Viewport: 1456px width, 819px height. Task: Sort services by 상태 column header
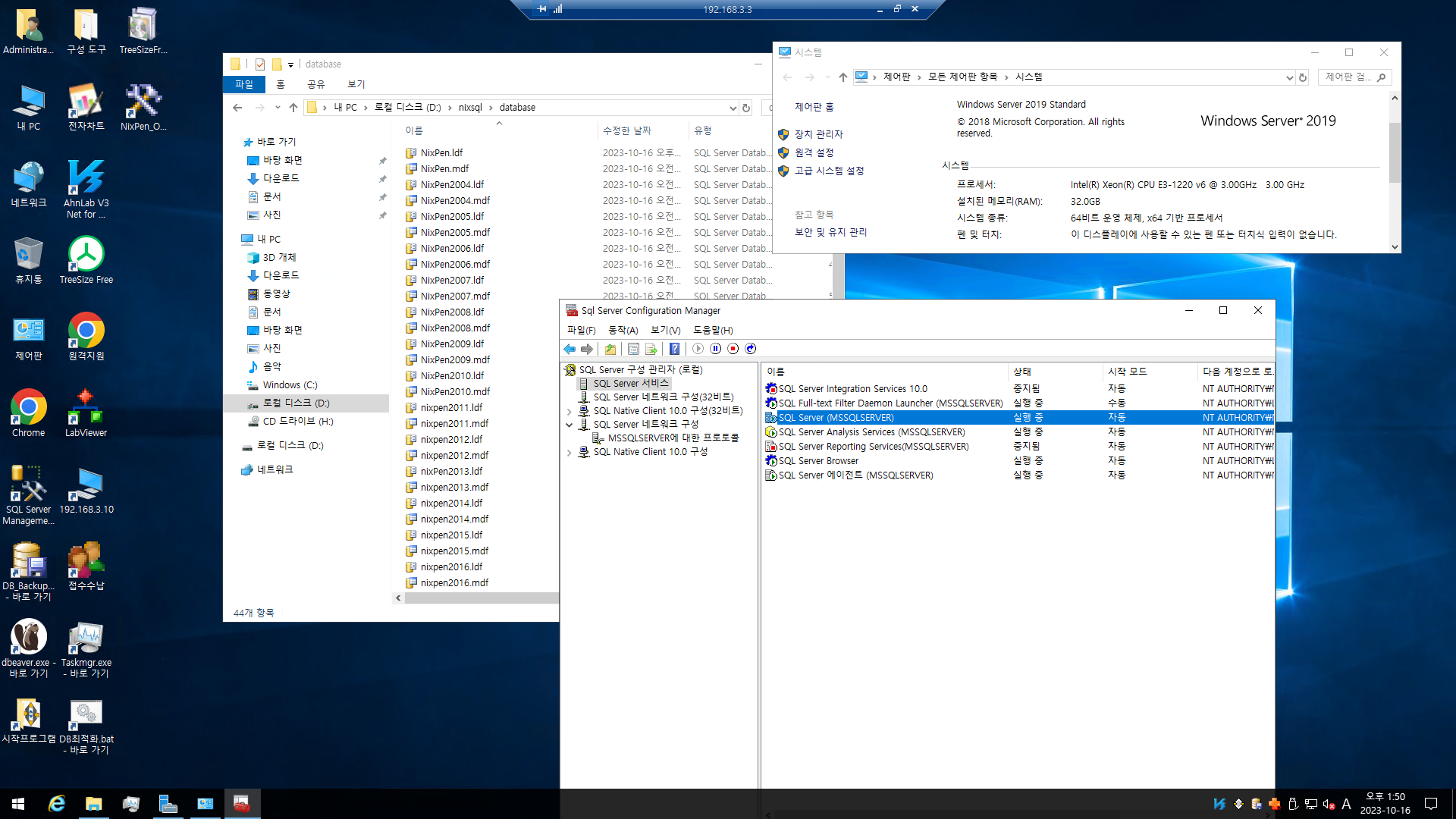[1055, 372]
